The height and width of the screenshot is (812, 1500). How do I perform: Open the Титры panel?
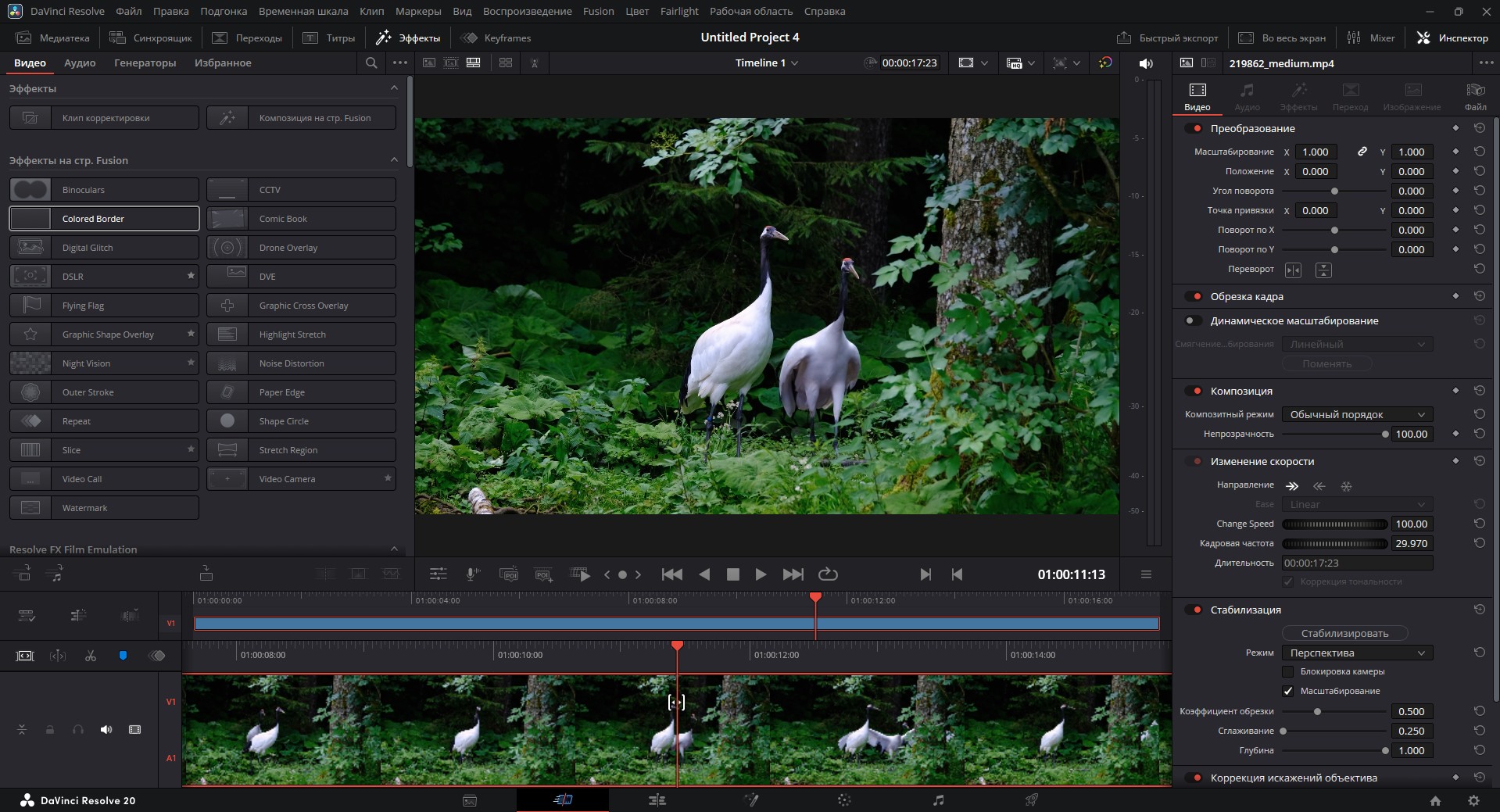click(x=329, y=38)
